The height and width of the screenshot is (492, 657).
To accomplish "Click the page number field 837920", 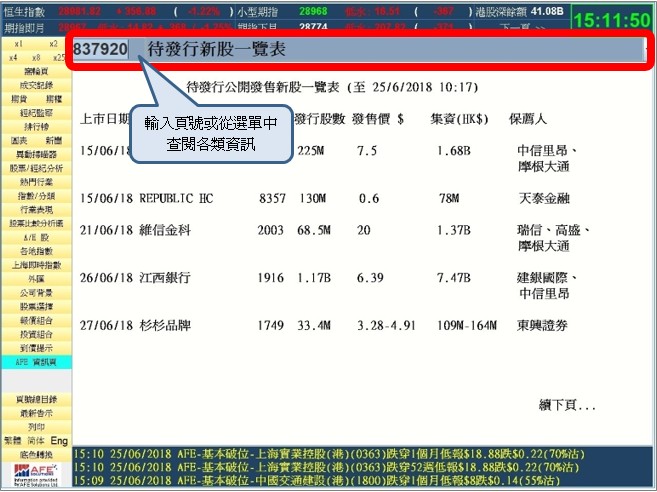I will coord(101,49).
